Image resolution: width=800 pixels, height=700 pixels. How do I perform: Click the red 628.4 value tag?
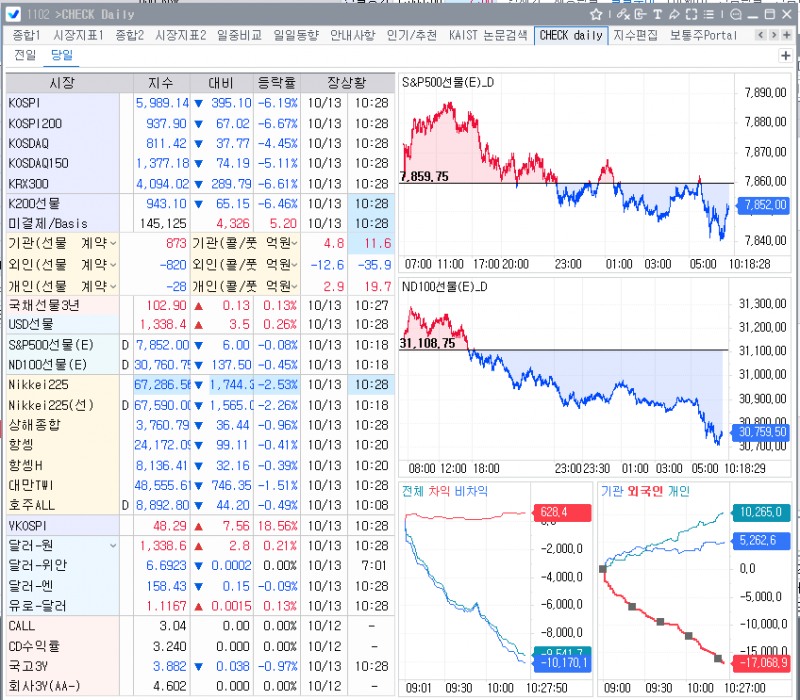point(562,512)
